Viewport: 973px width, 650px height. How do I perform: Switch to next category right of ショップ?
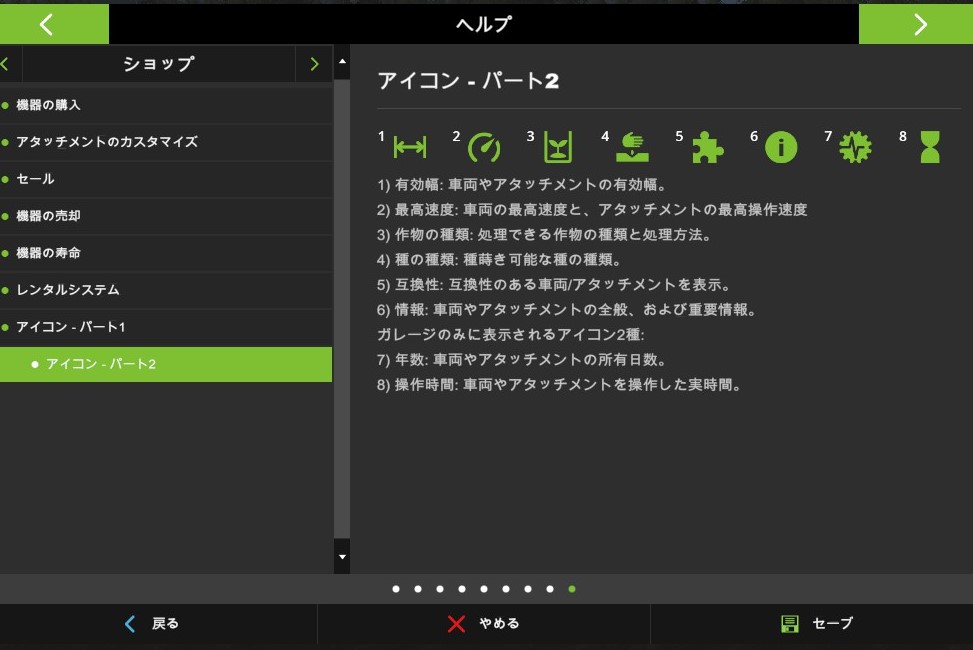pyautogui.click(x=314, y=64)
